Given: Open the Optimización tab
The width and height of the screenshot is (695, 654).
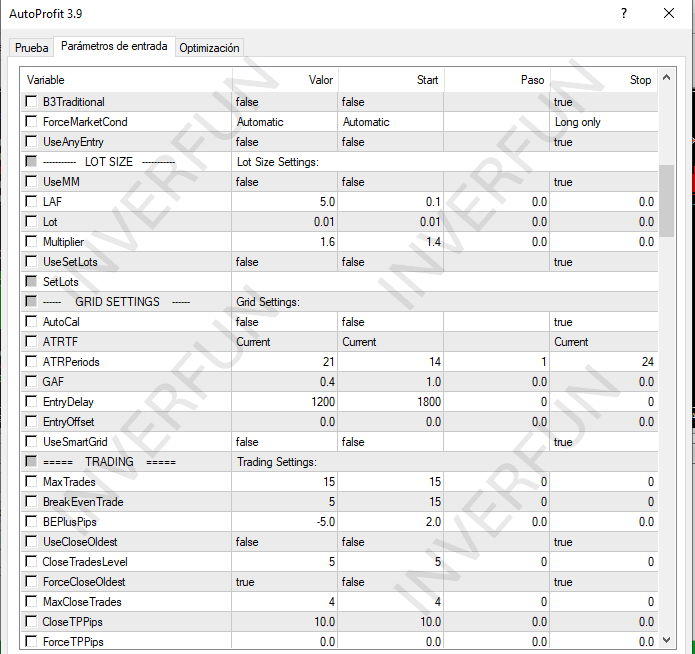Looking at the screenshot, I should click(x=209, y=48).
